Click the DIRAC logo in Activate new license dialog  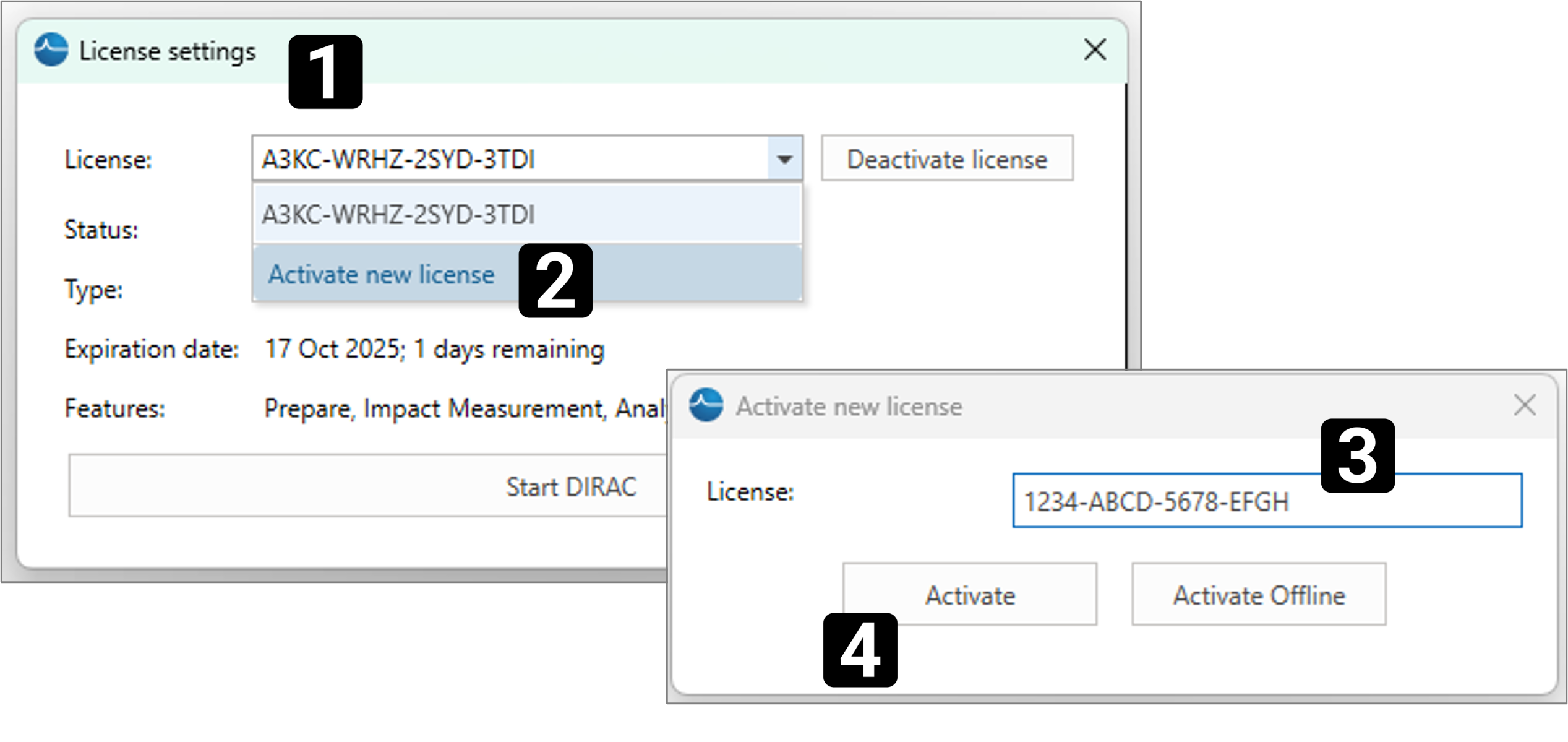pyautogui.click(x=706, y=405)
